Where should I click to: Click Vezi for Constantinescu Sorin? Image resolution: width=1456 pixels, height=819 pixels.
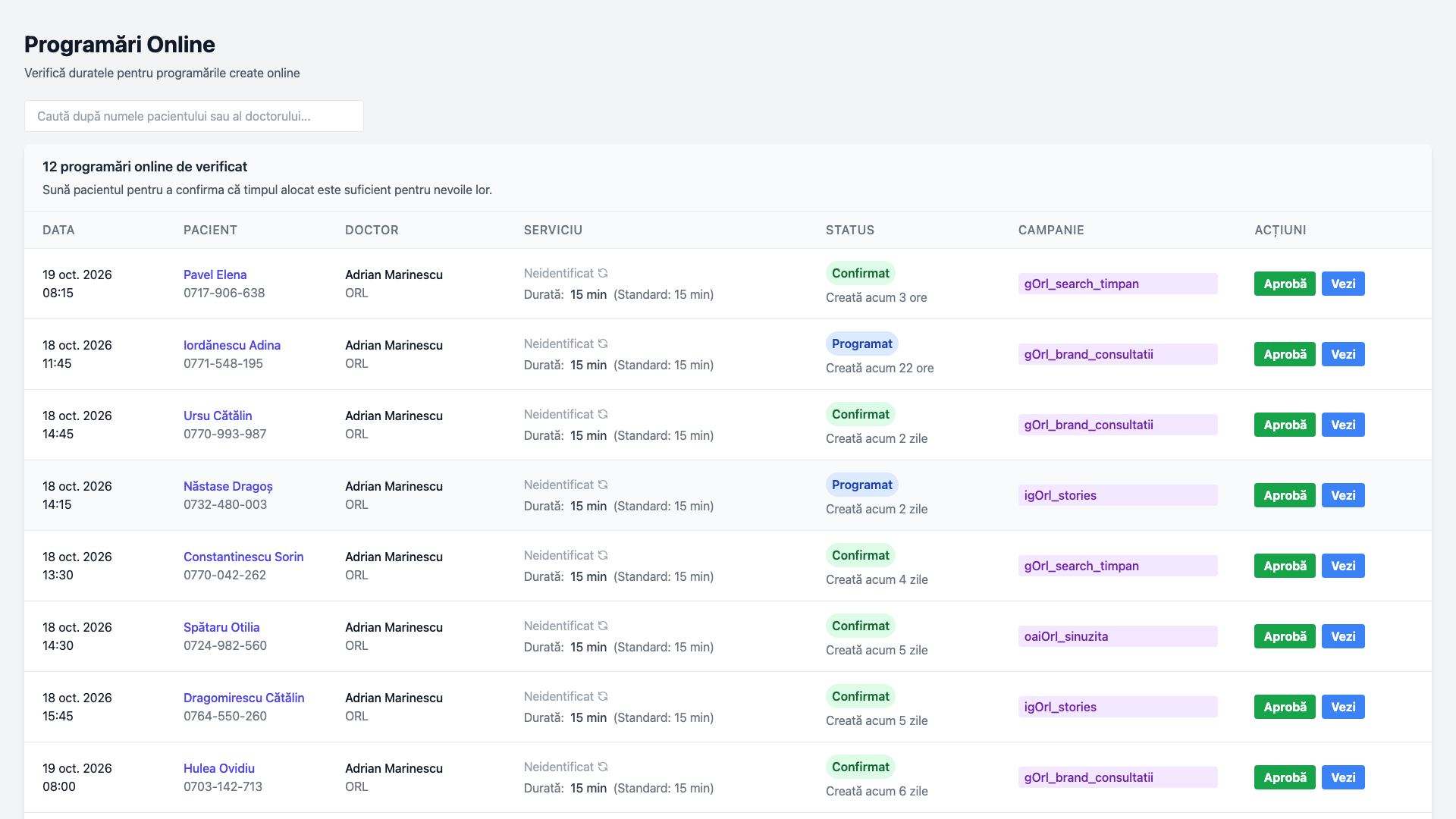tap(1343, 566)
